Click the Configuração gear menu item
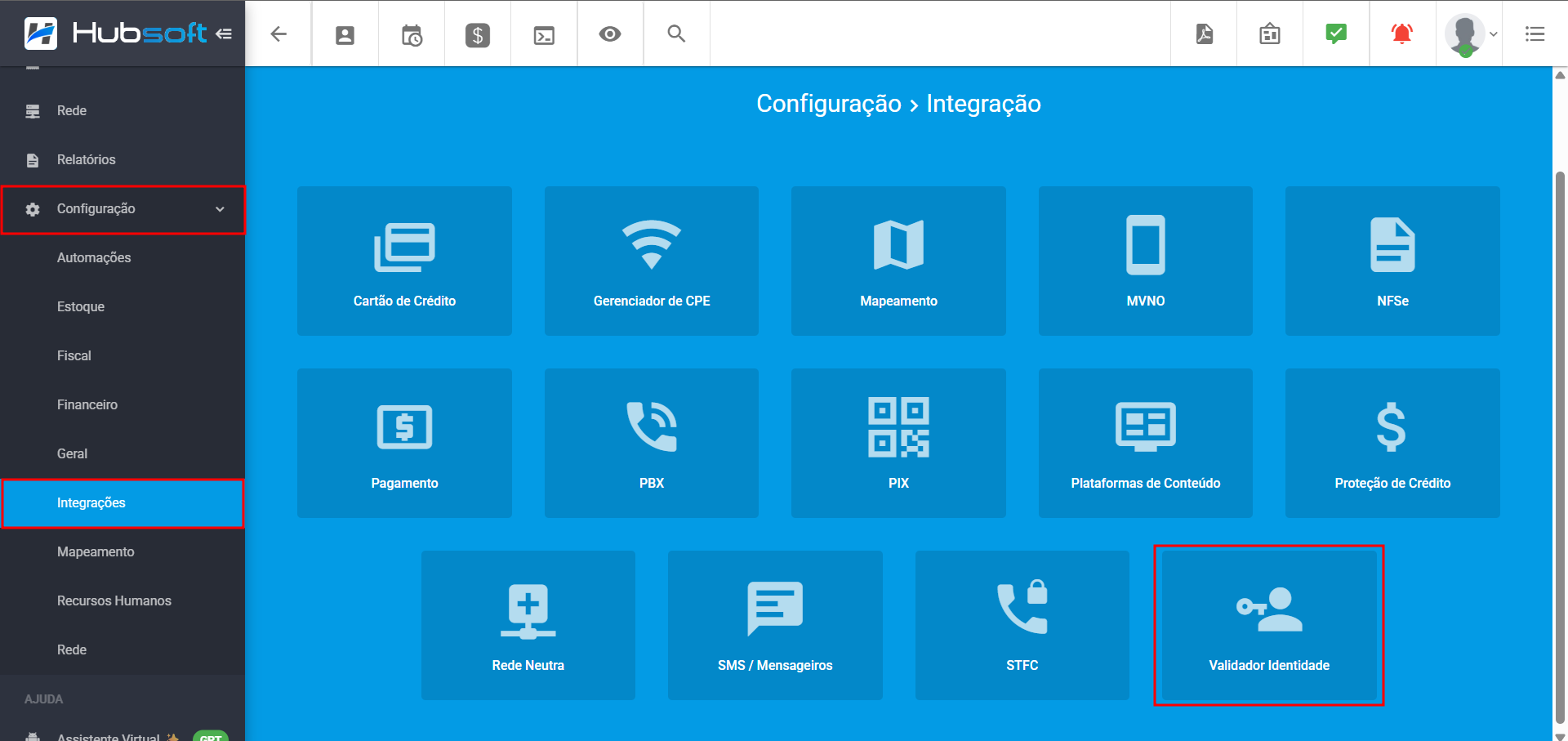Screen dimensions: 1568x741 (x=122, y=209)
